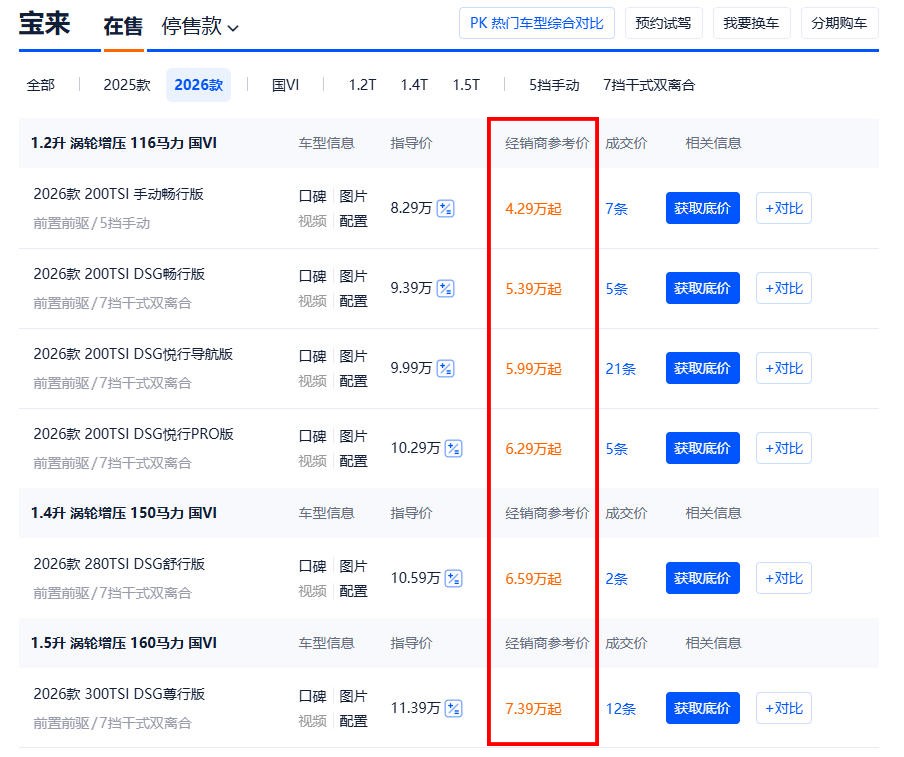Switch to the 在售 tab
Screen dimensions: 904x757
tap(123, 26)
